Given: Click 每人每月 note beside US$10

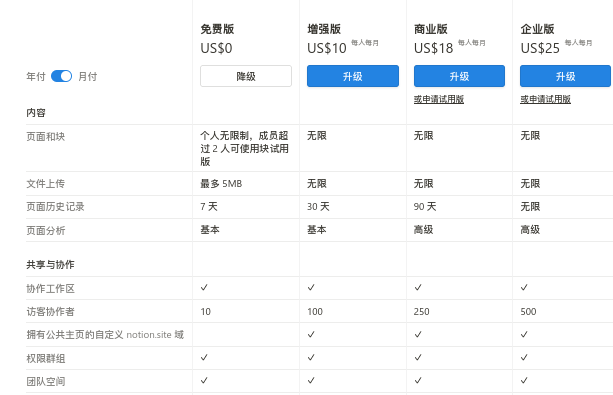Looking at the screenshot, I should tap(365, 43).
